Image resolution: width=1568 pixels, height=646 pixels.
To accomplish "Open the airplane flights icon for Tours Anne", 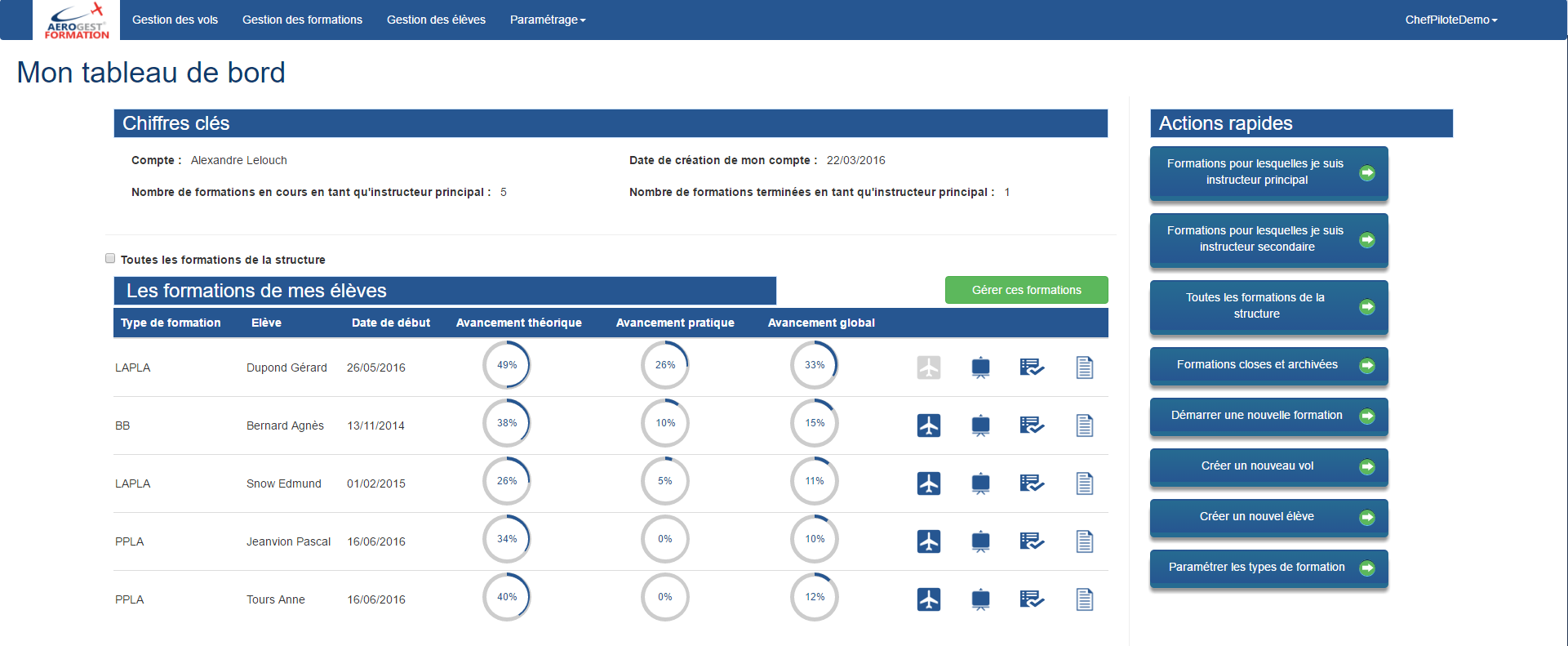I will click(x=929, y=599).
